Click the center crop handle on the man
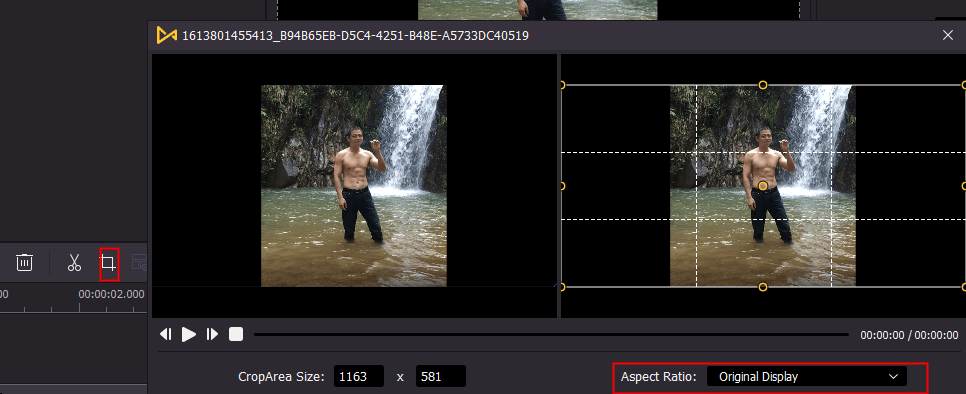The height and width of the screenshot is (394, 966). coord(763,186)
